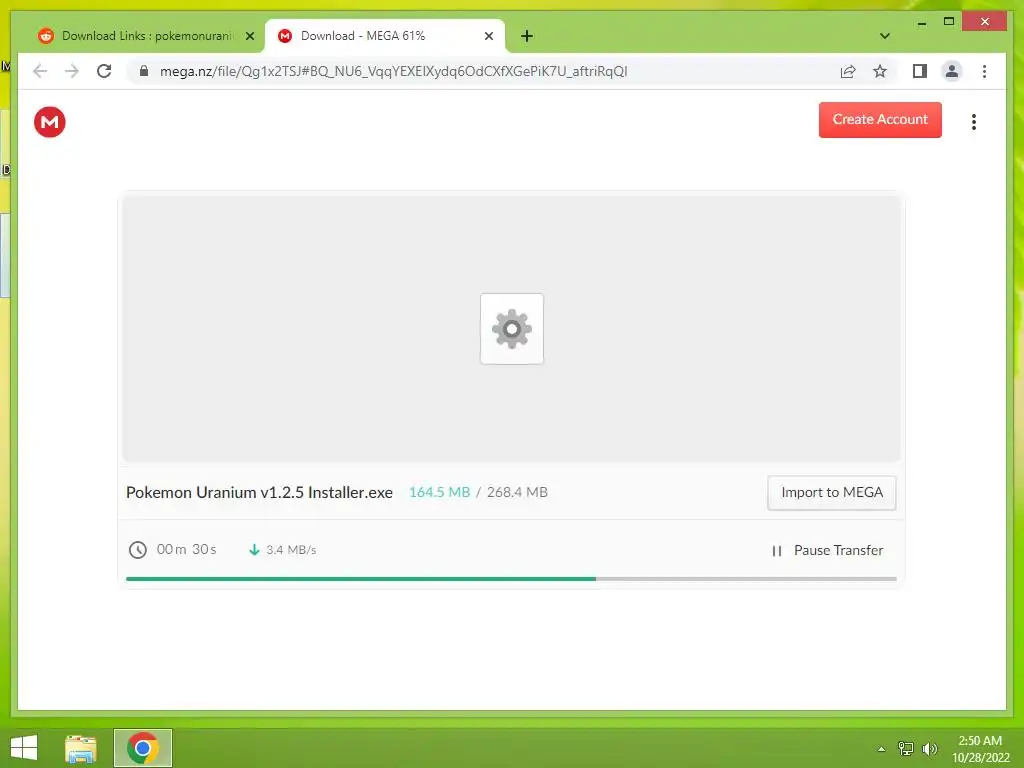Expand the tab search dropdown
This screenshot has width=1024, height=768.
point(884,36)
